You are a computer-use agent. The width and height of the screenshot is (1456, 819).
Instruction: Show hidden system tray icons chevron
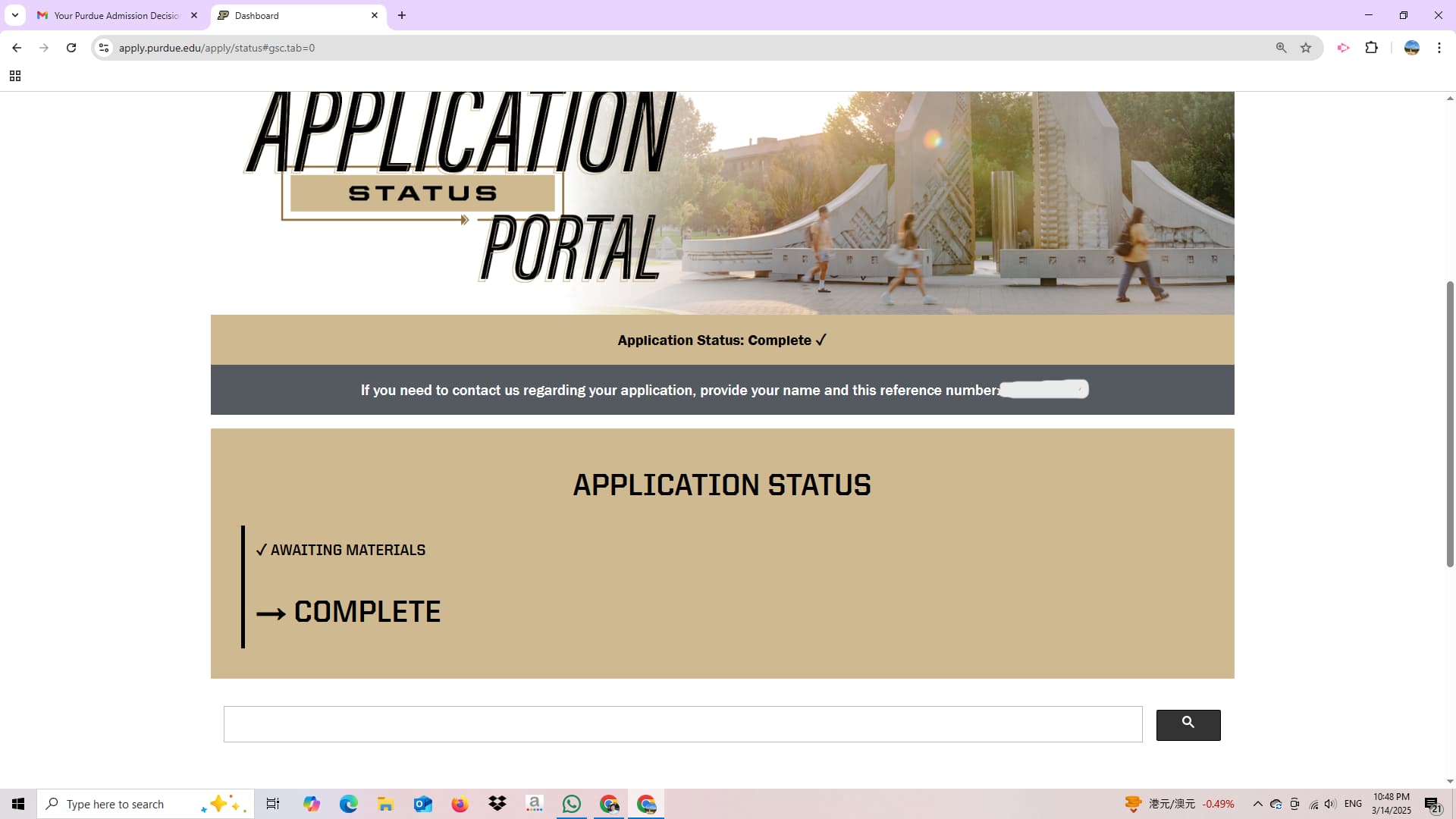click(x=1257, y=804)
